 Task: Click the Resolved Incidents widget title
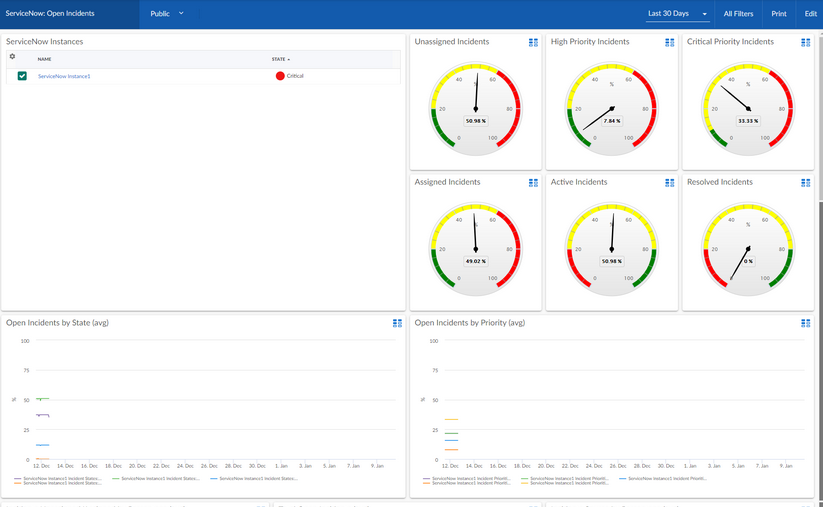click(720, 182)
